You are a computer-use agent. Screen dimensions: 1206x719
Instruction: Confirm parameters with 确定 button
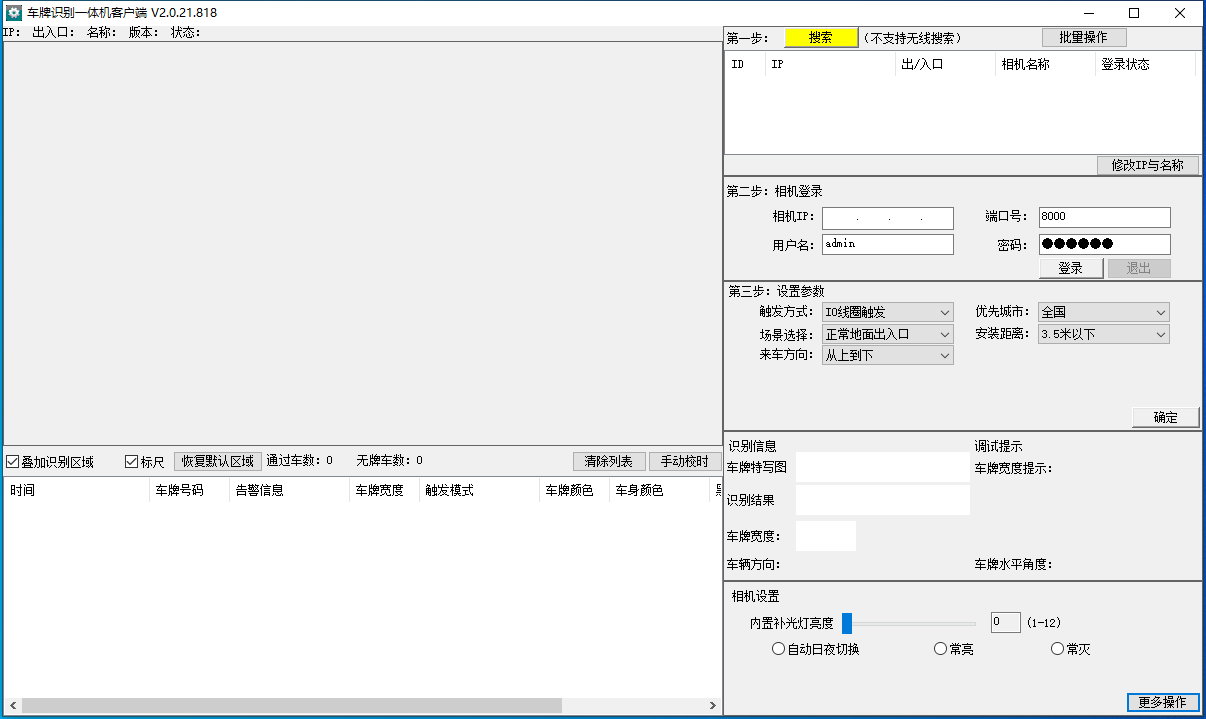tap(1165, 417)
